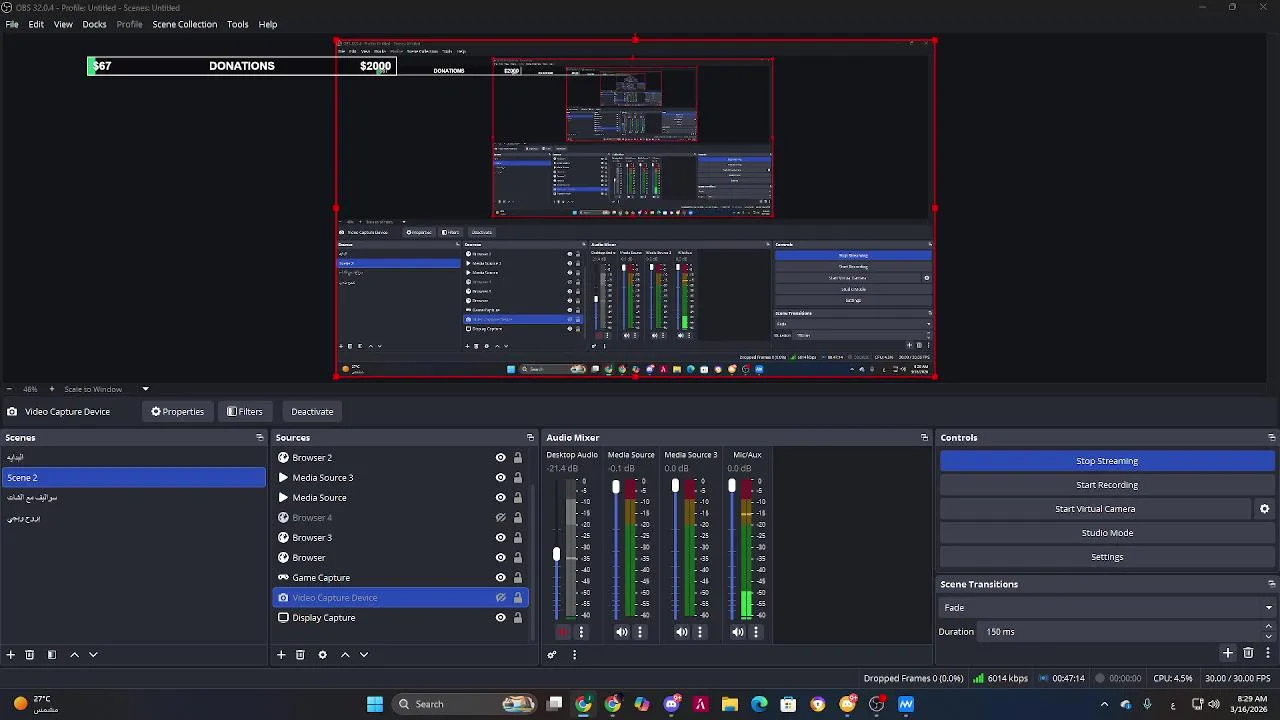
Task: Add a scene transition with plus
Action: pos(1228,653)
